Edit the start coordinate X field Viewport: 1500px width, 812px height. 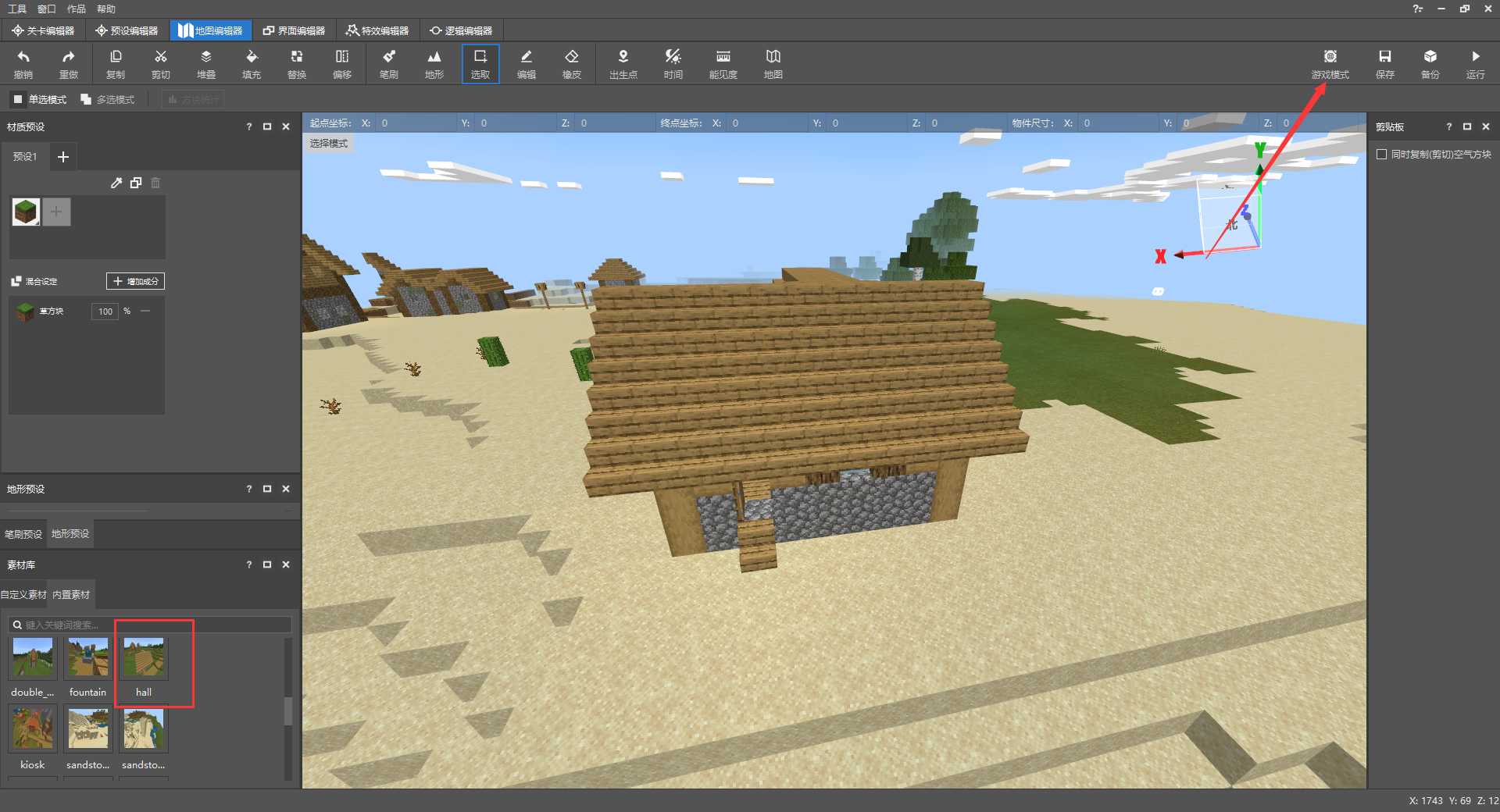click(414, 123)
